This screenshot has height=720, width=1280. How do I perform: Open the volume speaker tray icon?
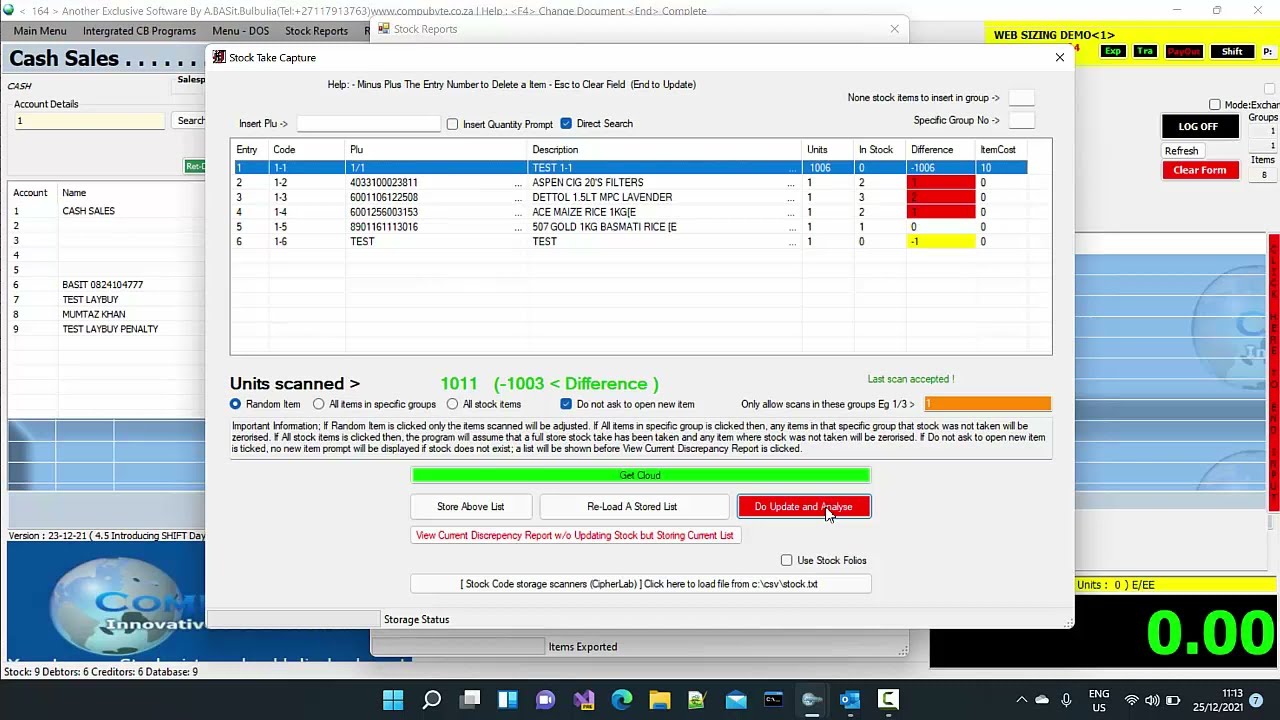[x=1152, y=700]
